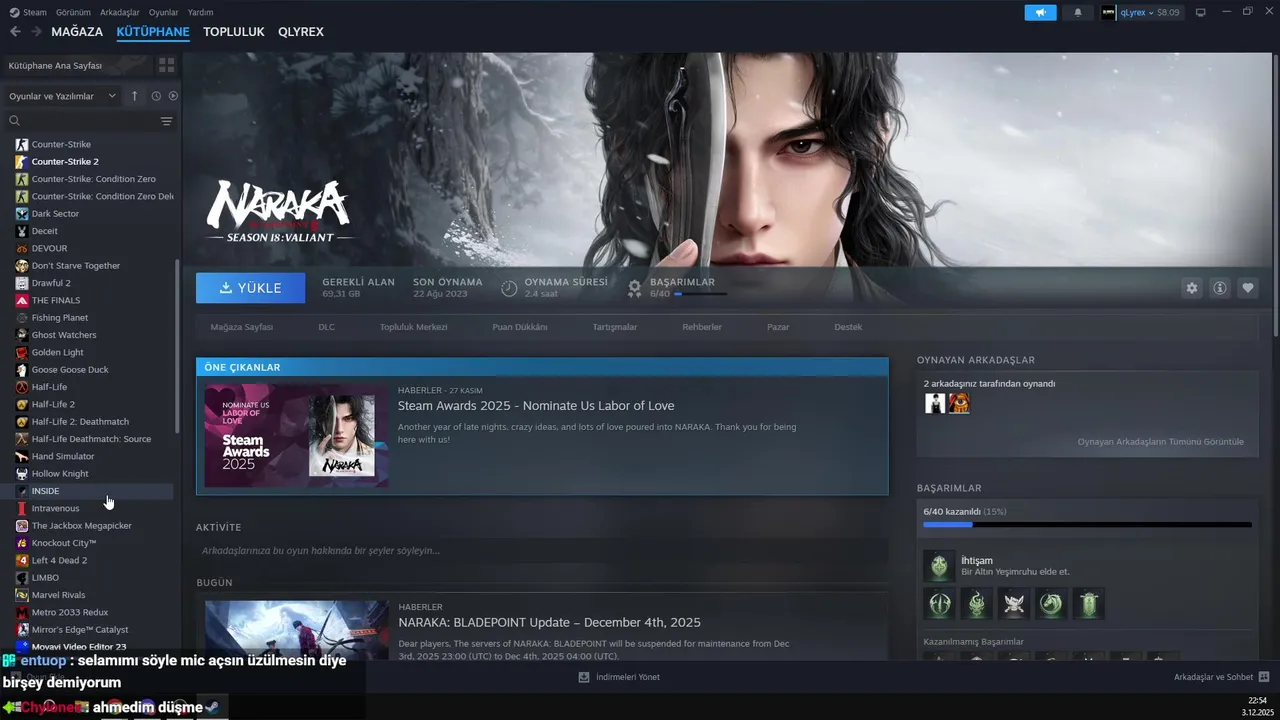
Task: Open Rehberler link
Action: pos(702,327)
